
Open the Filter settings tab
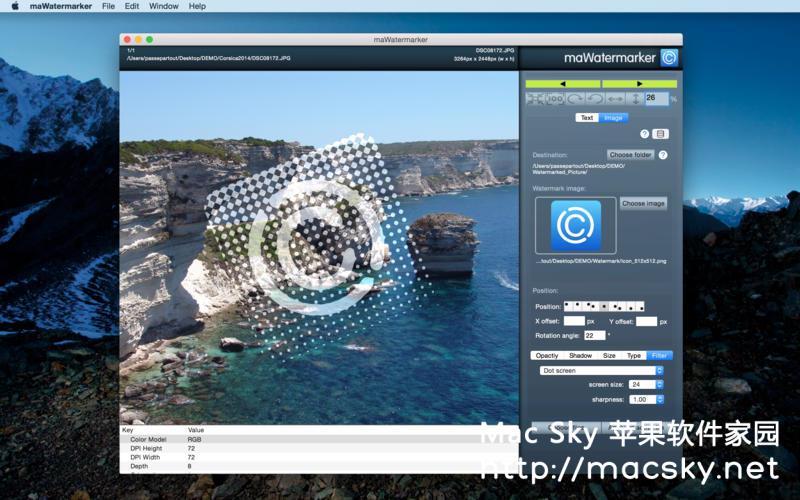tap(659, 355)
